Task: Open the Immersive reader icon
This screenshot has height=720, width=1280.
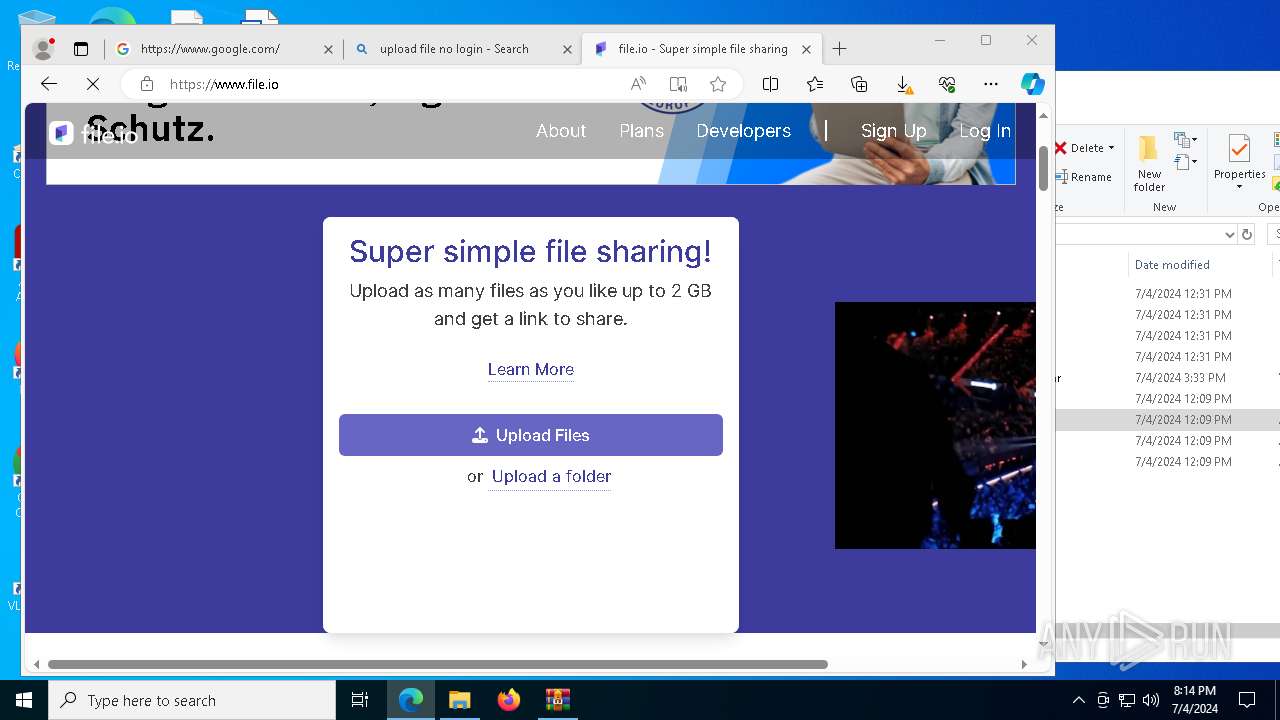Action: pyautogui.click(x=678, y=84)
